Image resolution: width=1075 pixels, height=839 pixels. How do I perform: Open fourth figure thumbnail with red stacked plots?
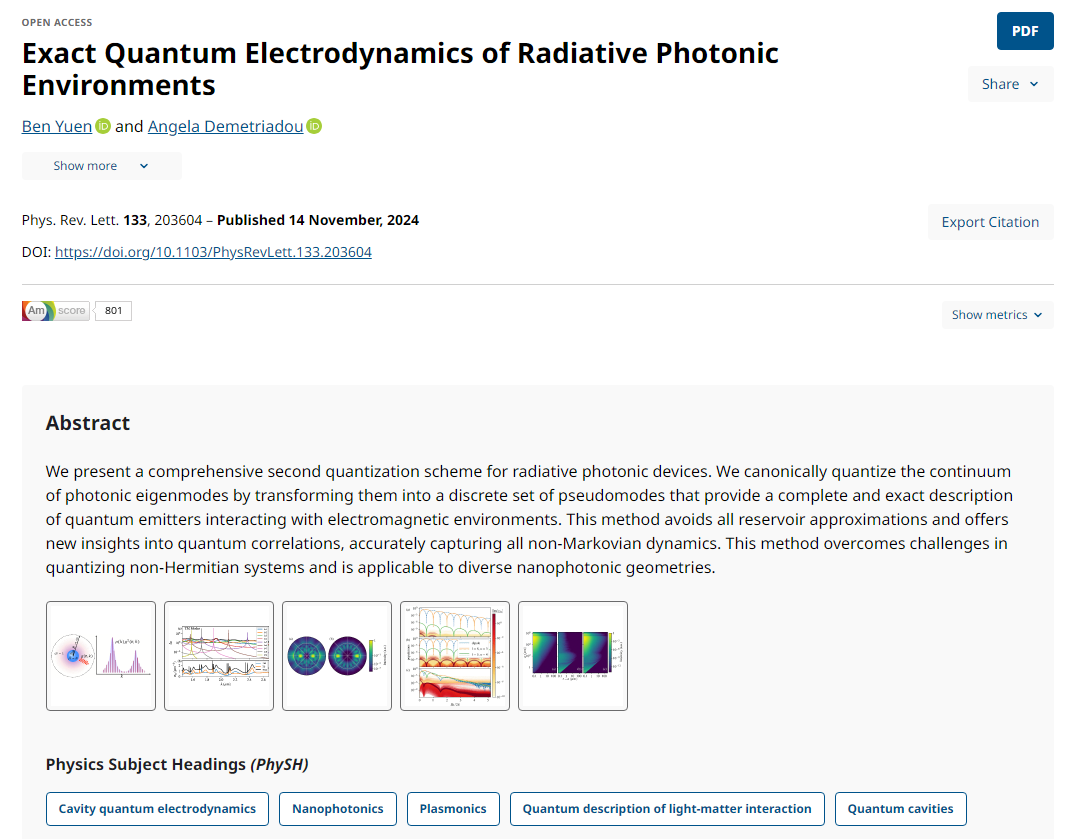tap(455, 656)
